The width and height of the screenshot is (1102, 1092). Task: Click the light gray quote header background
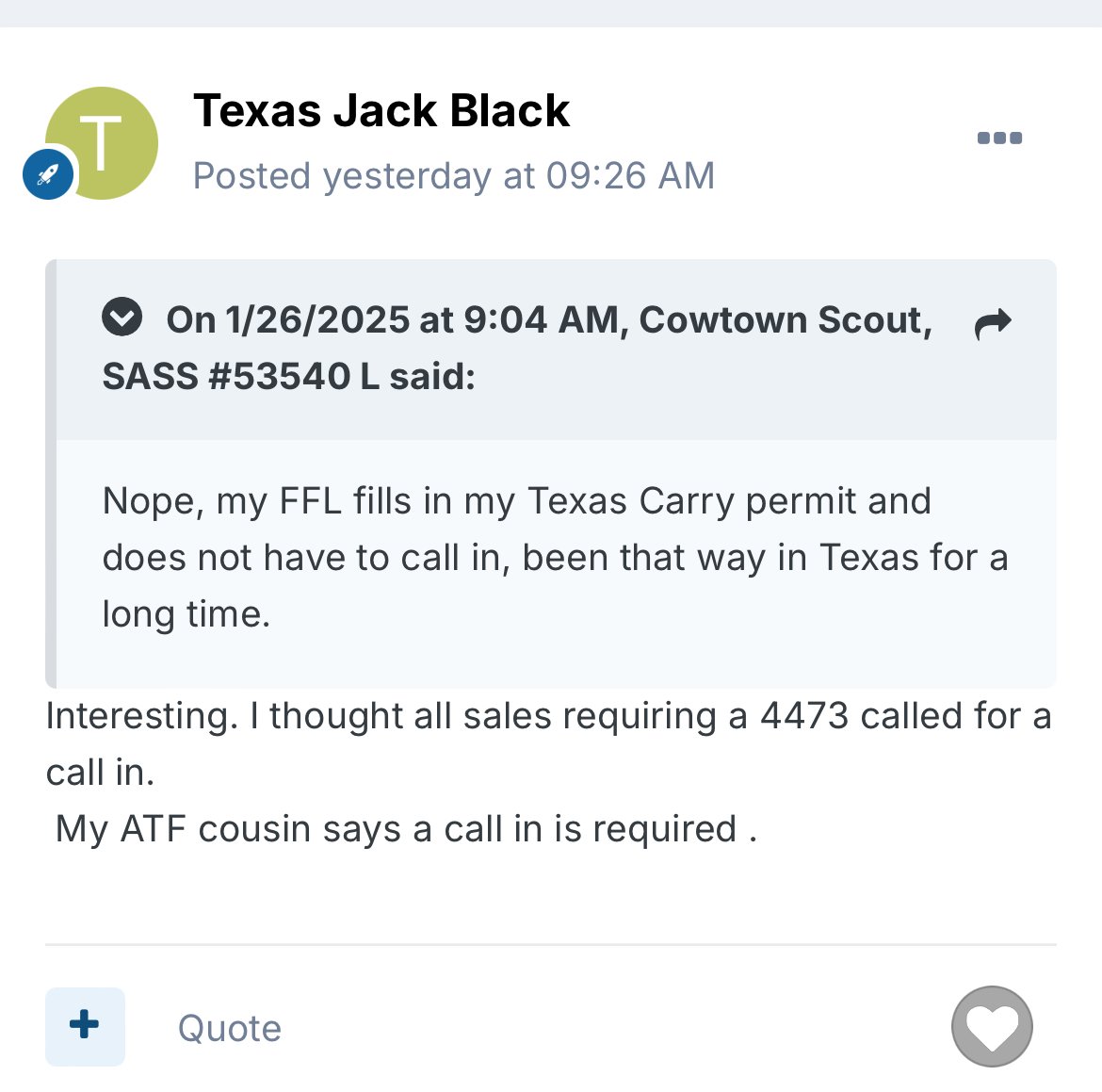coord(556,350)
